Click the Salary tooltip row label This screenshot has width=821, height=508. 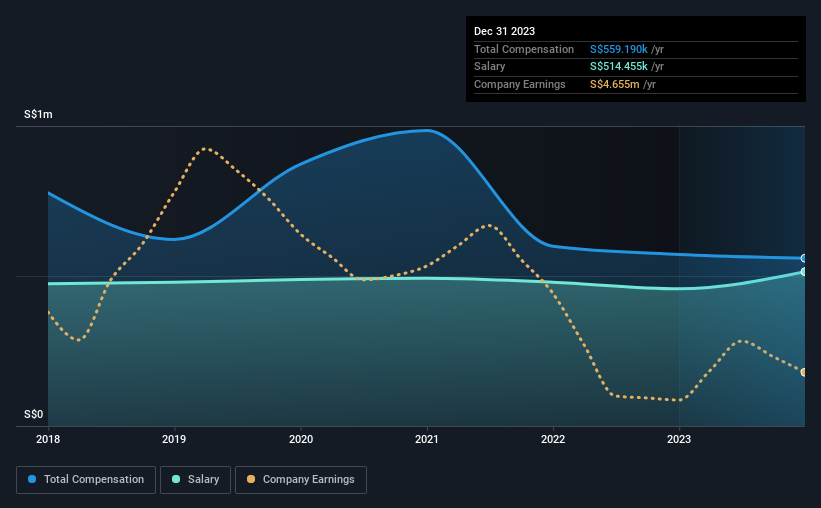[490, 67]
